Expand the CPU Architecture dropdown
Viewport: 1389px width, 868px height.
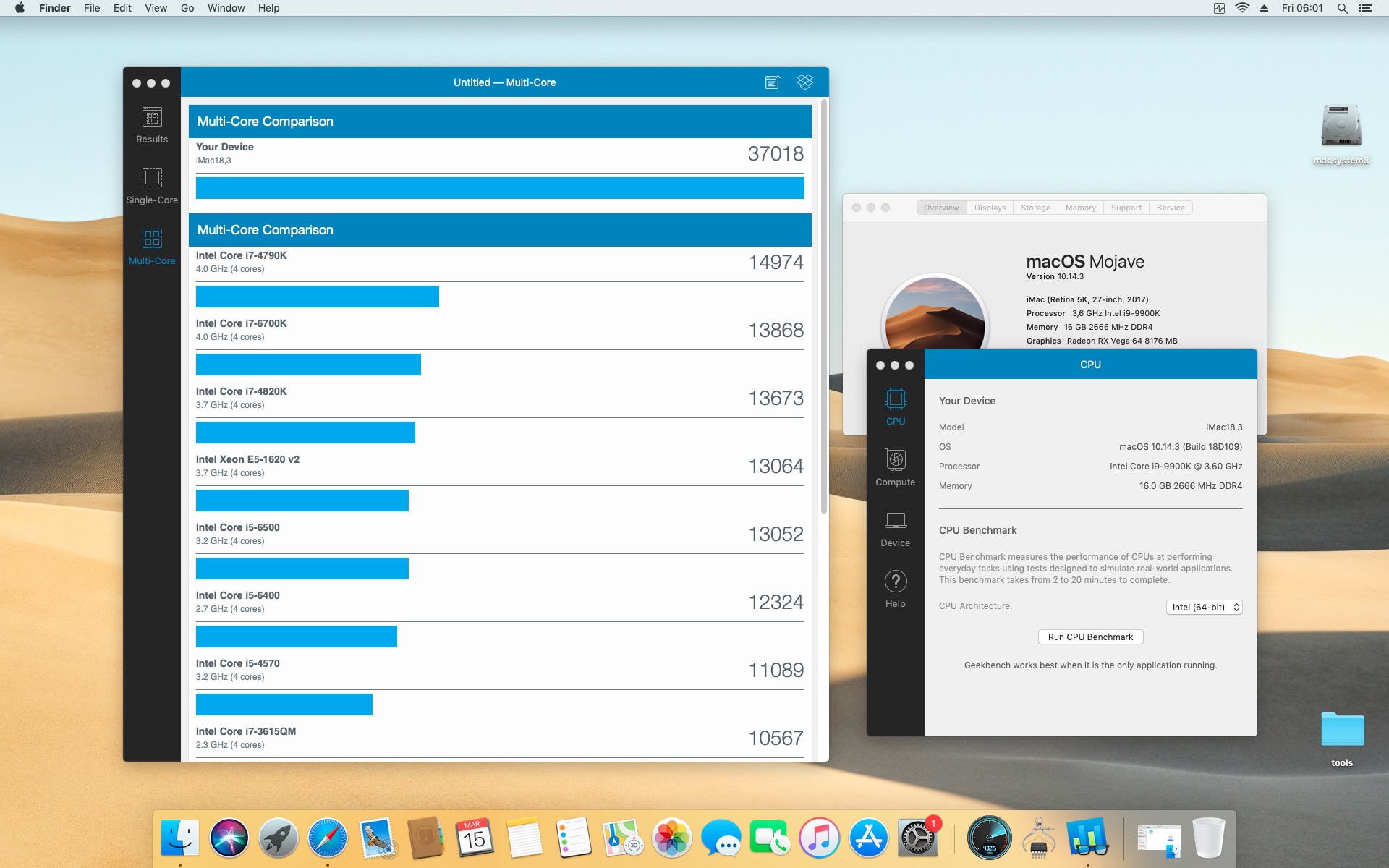pos(1204,608)
